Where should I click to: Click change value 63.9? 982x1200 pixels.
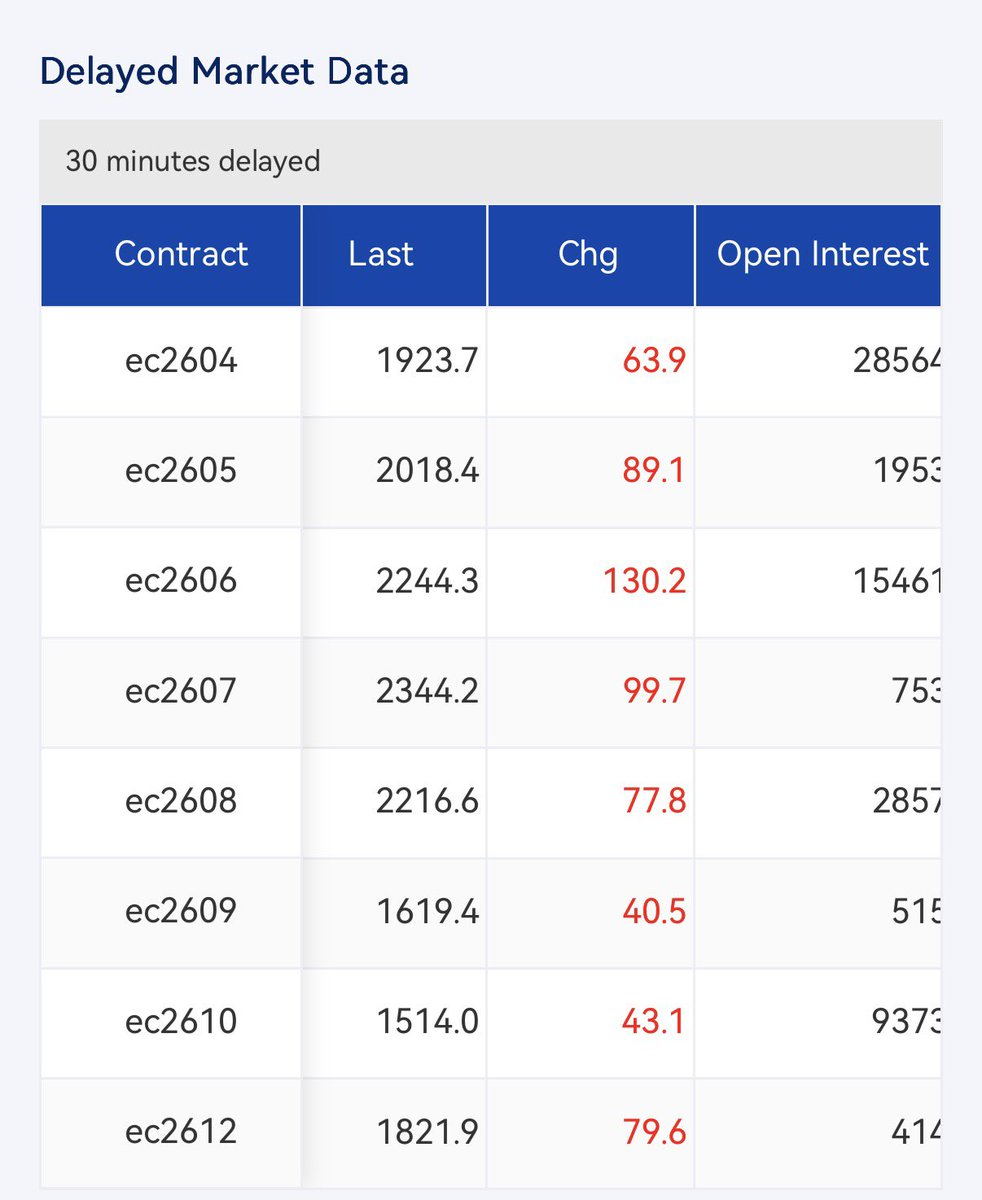654,361
